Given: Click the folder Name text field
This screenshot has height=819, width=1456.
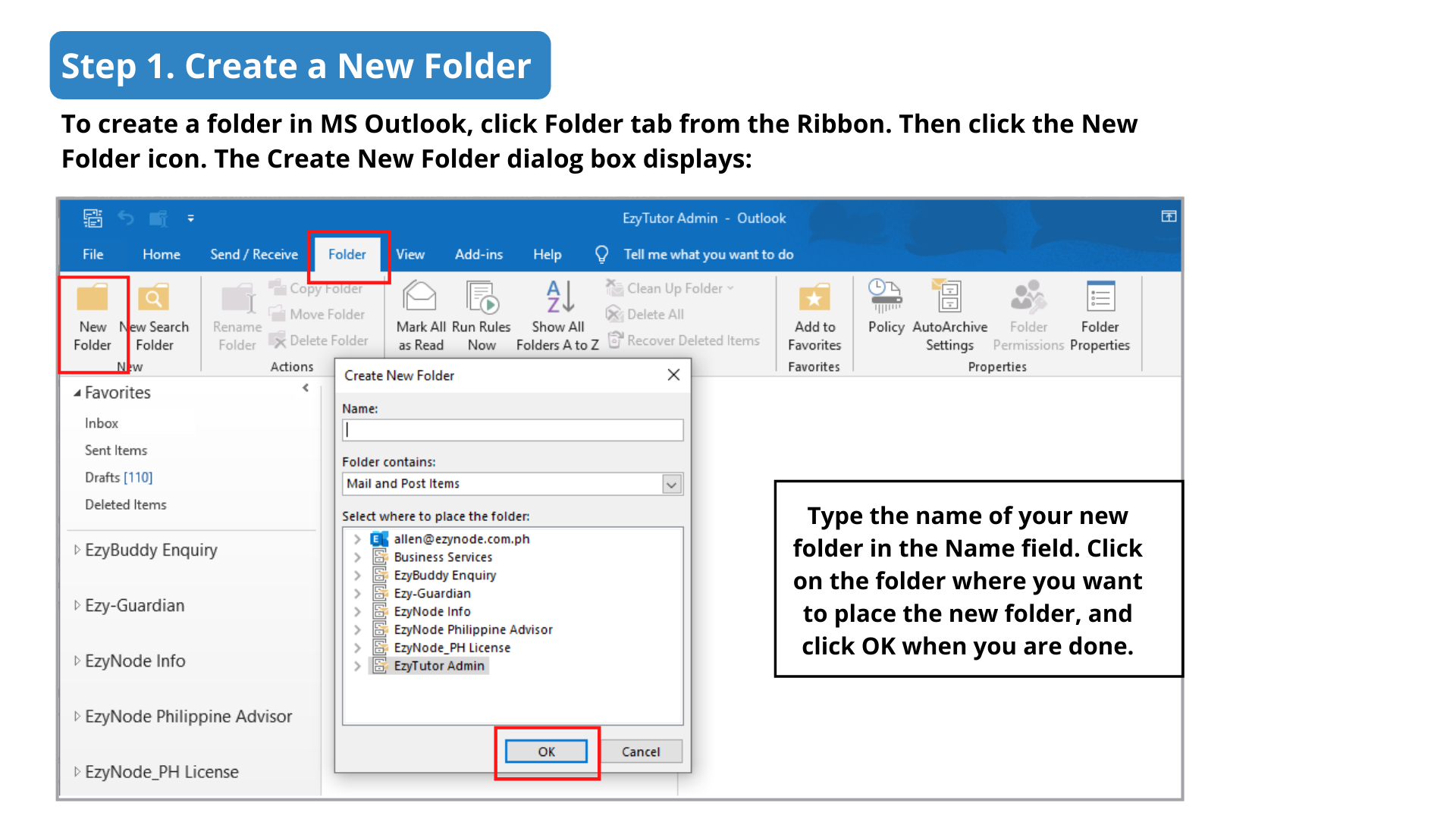Looking at the screenshot, I should [513, 430].
